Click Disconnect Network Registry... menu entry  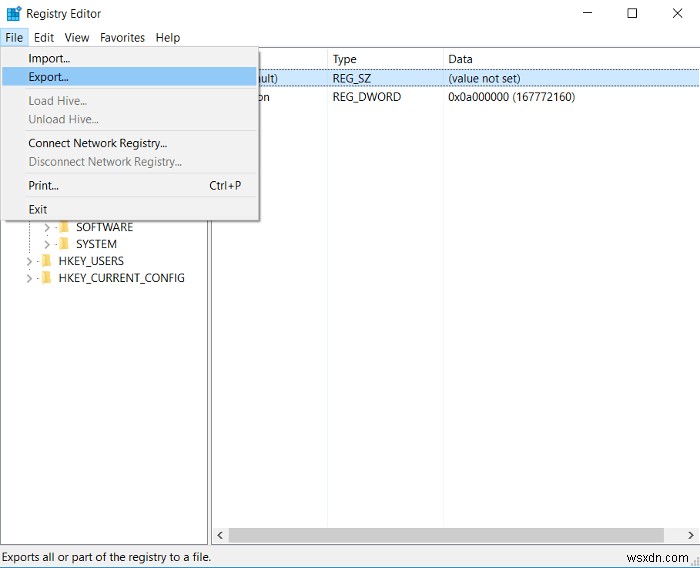tap(129, 162)
